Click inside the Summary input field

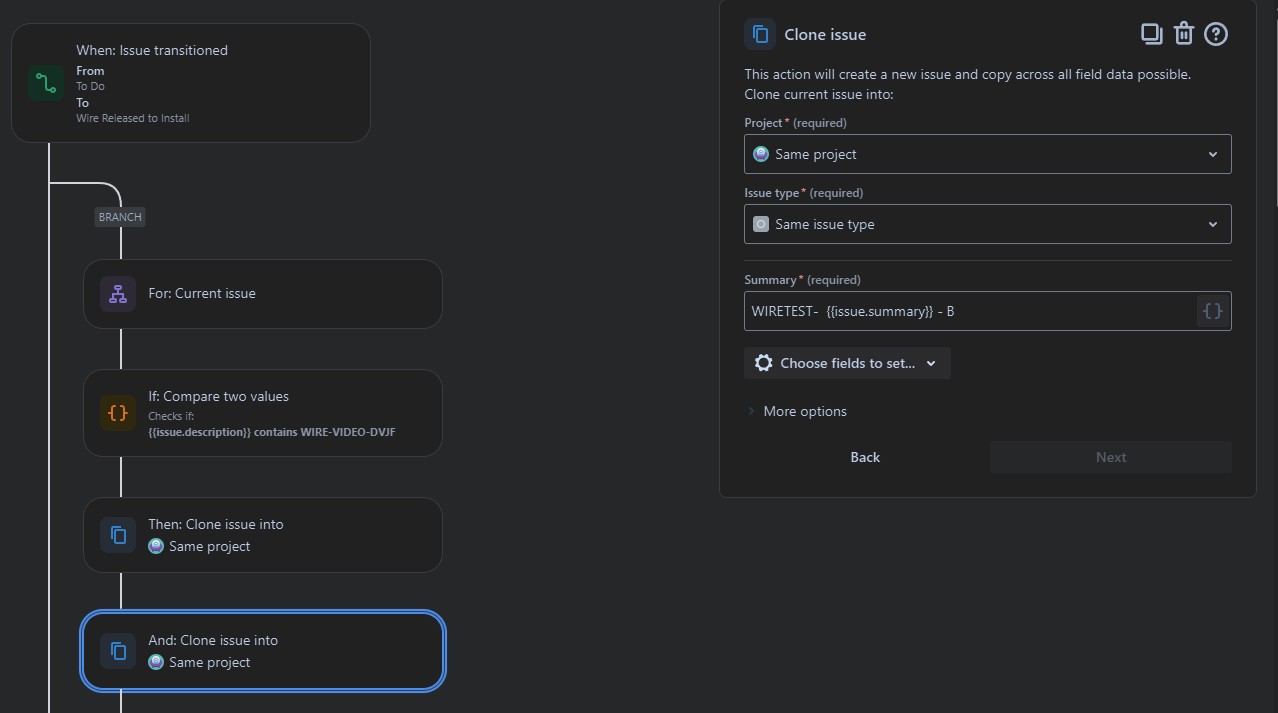tap(960, 311)
